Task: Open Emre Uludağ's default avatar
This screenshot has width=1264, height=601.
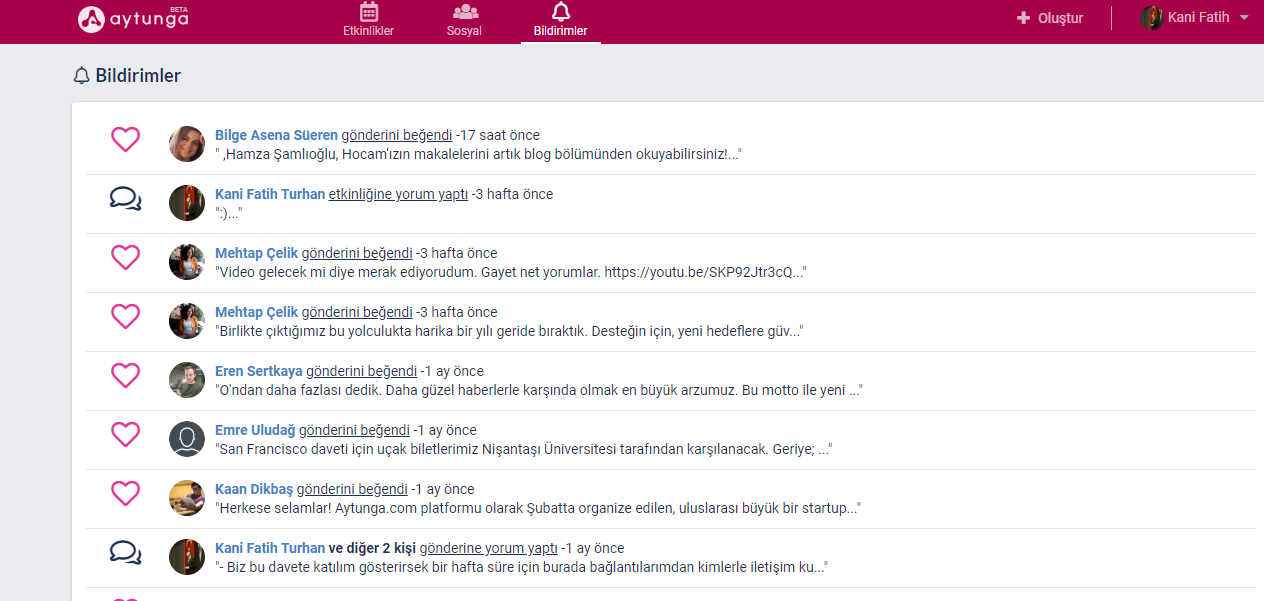Action: 187,439
